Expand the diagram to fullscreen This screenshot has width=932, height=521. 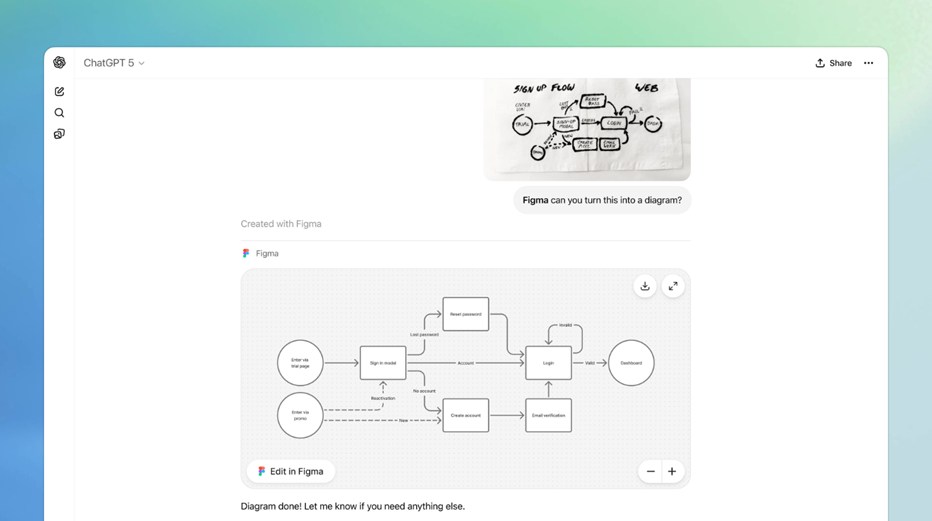tap(673, 286)
